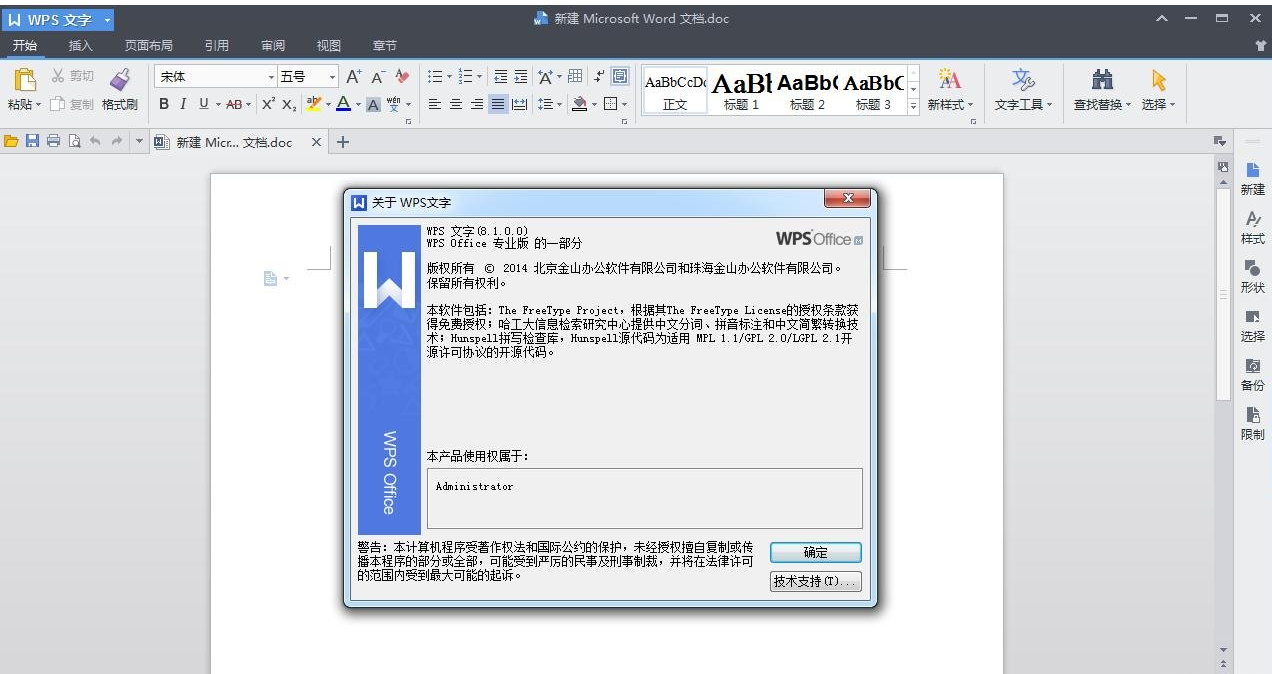Screen dimensions: 1272x674
Task: Save the document with the floppy disk icon
Action: point(32,141)
